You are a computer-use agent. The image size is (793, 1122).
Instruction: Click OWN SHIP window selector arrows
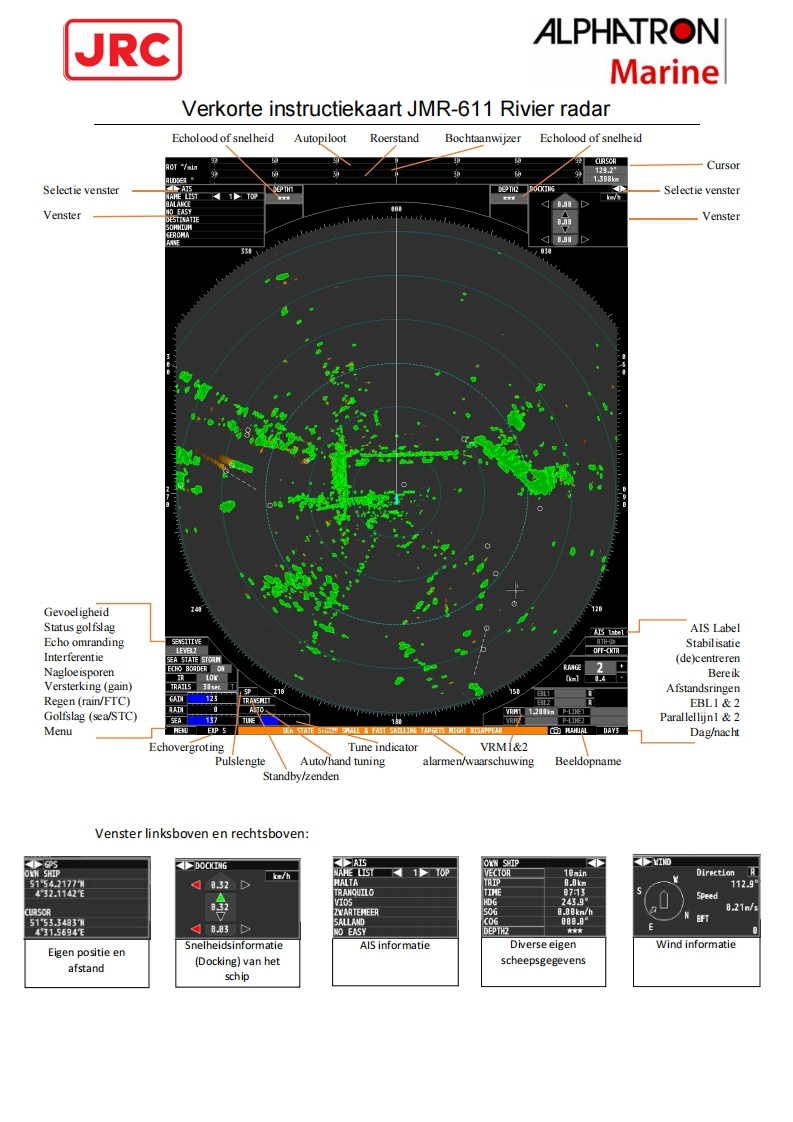pos(596,863)
